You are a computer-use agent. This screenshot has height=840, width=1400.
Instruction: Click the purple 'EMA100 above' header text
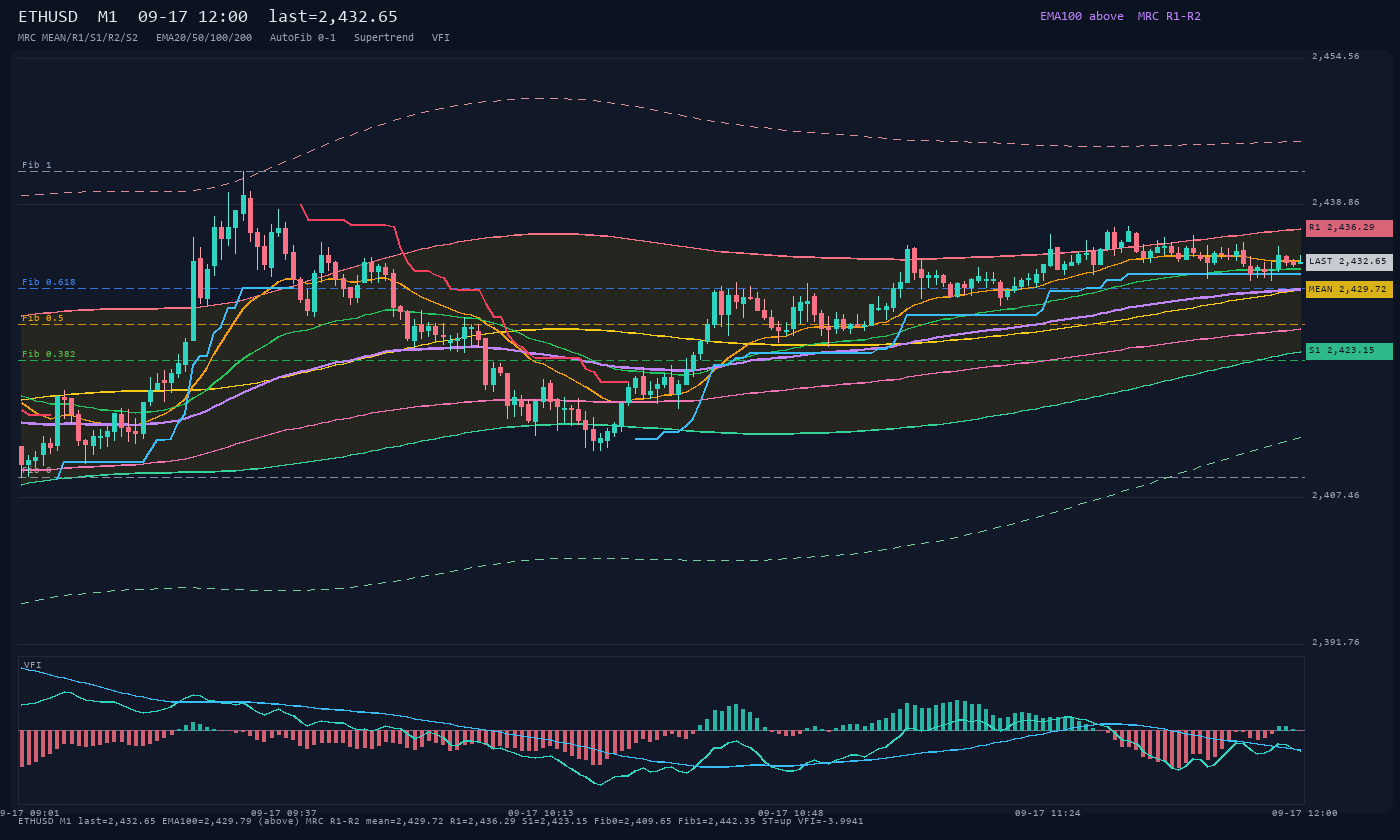pos(1082,16)
